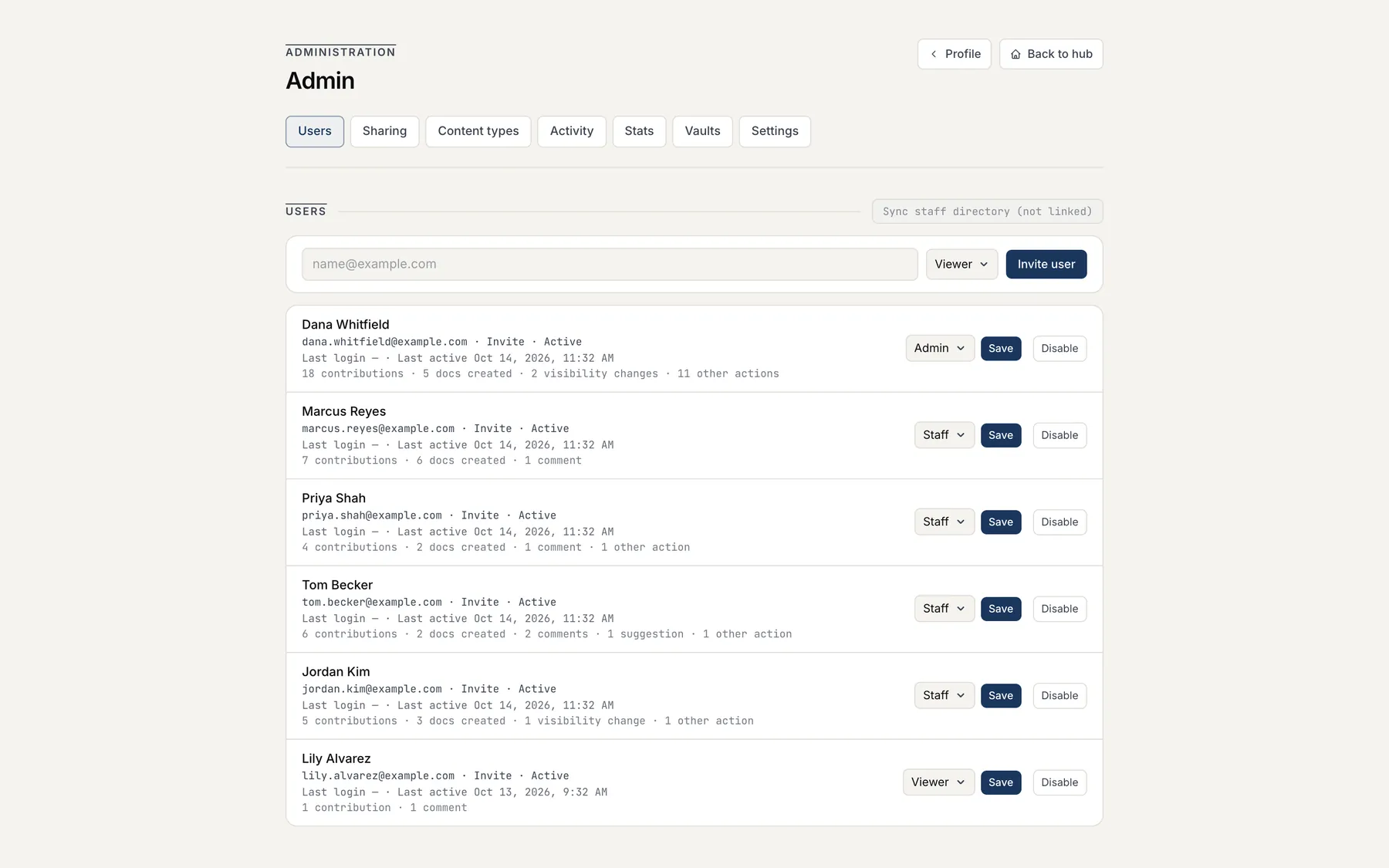Open the Stats tab

639,131
